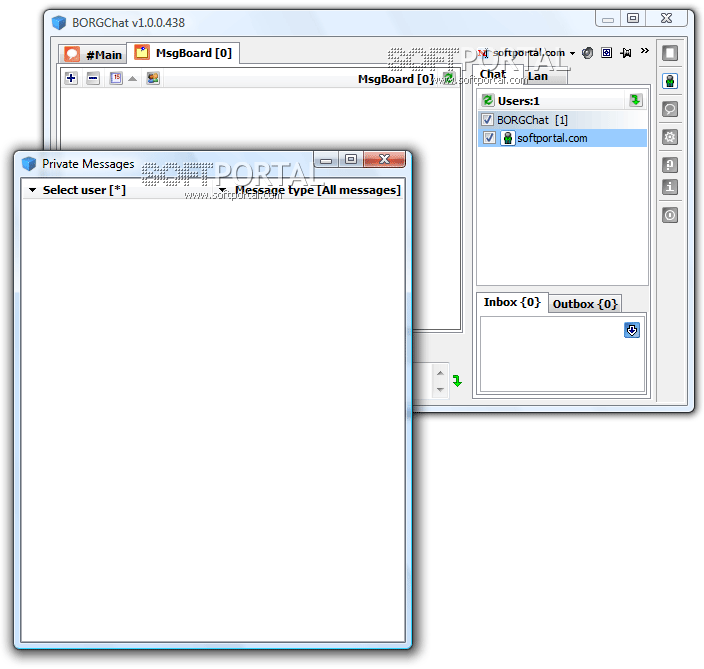The height and width of the screenshot is (669, 704).
Task: Open Message type [All messages] dropdown
Action: click(310, 190)
